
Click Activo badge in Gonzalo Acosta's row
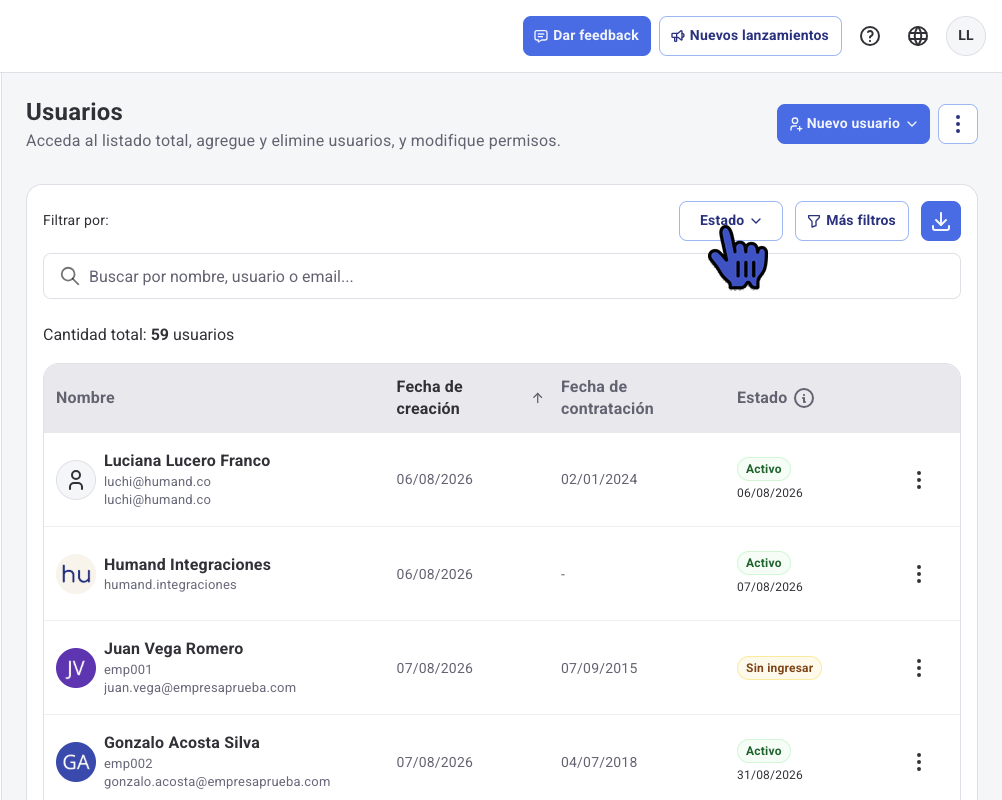tap(764, 751)
